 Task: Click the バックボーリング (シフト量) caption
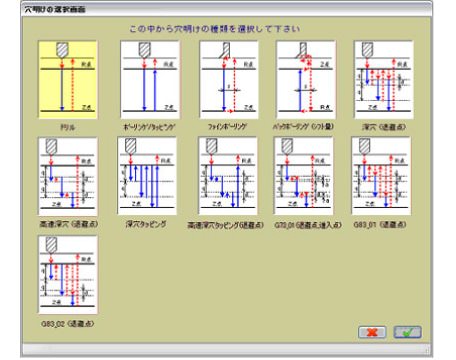303,127
